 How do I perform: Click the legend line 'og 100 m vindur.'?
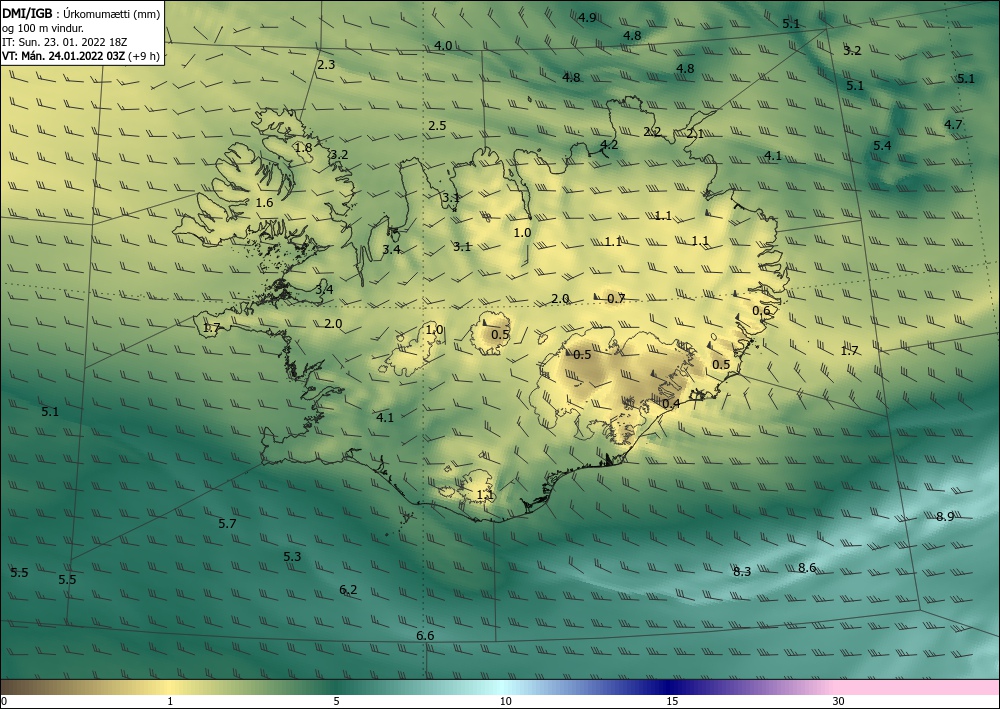click(43, 28)
